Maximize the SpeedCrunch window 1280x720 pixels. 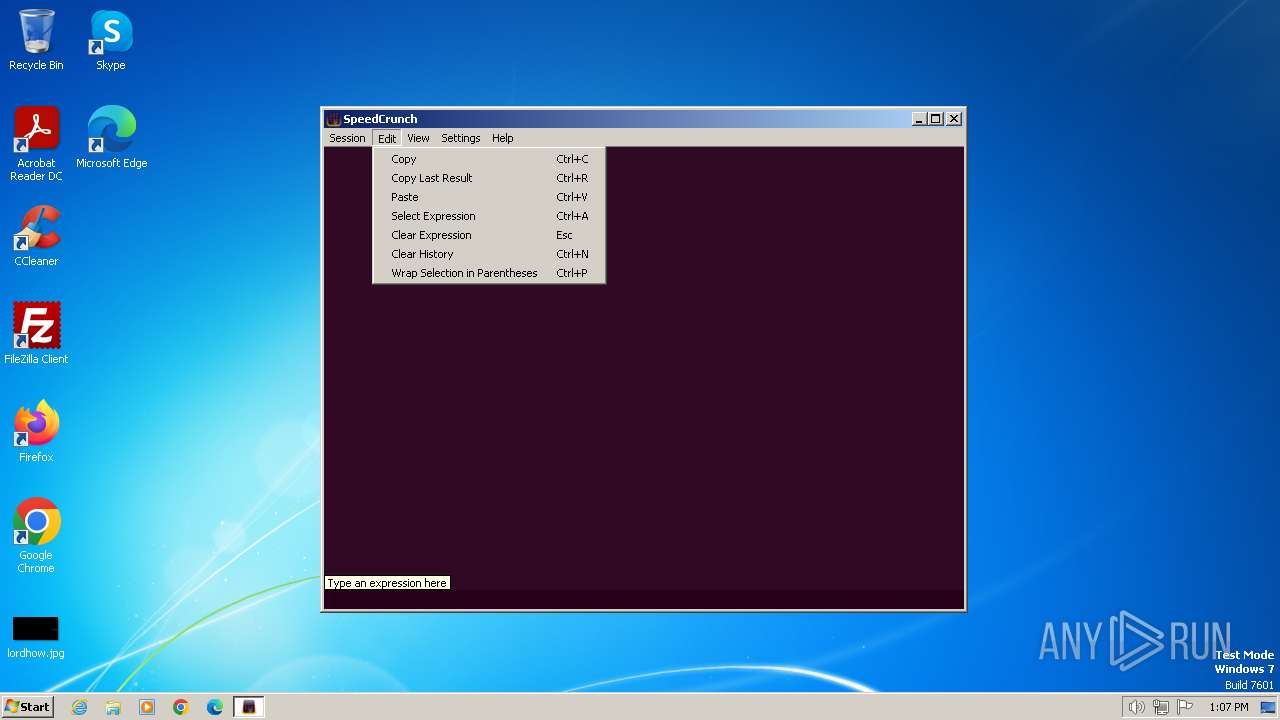point(936,119)
